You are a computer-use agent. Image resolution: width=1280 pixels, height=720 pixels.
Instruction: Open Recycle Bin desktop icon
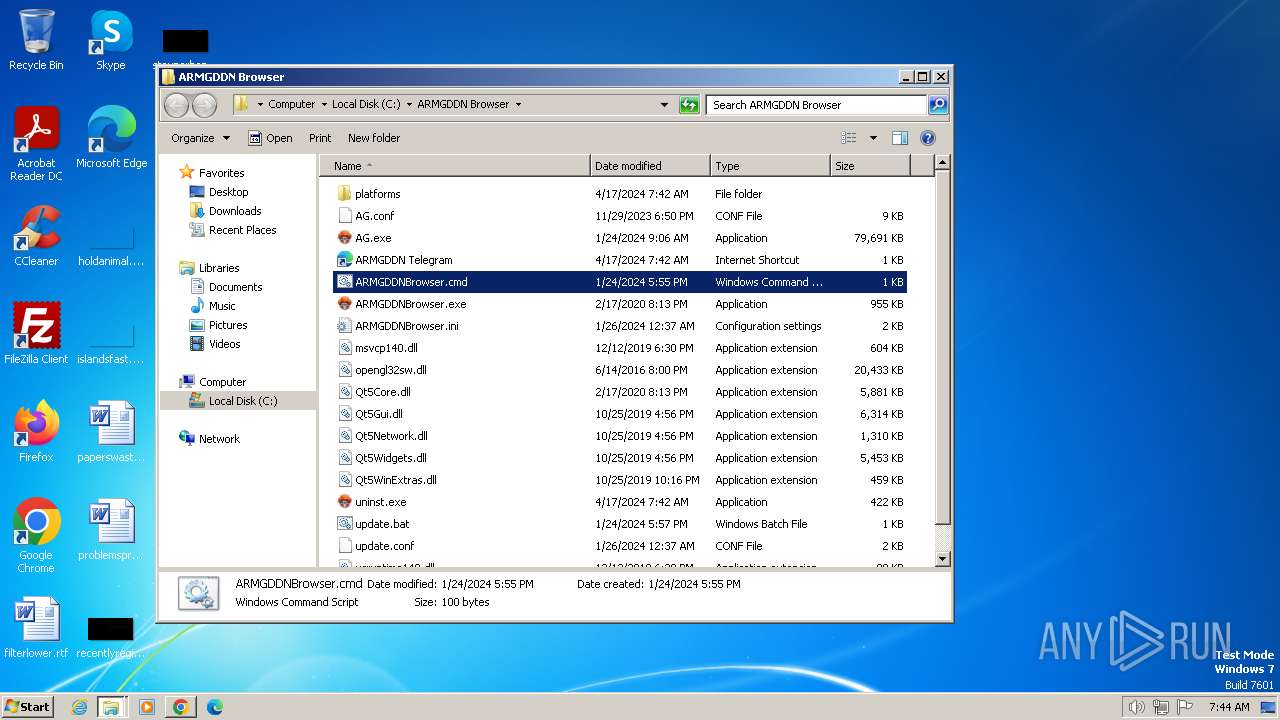36,40
